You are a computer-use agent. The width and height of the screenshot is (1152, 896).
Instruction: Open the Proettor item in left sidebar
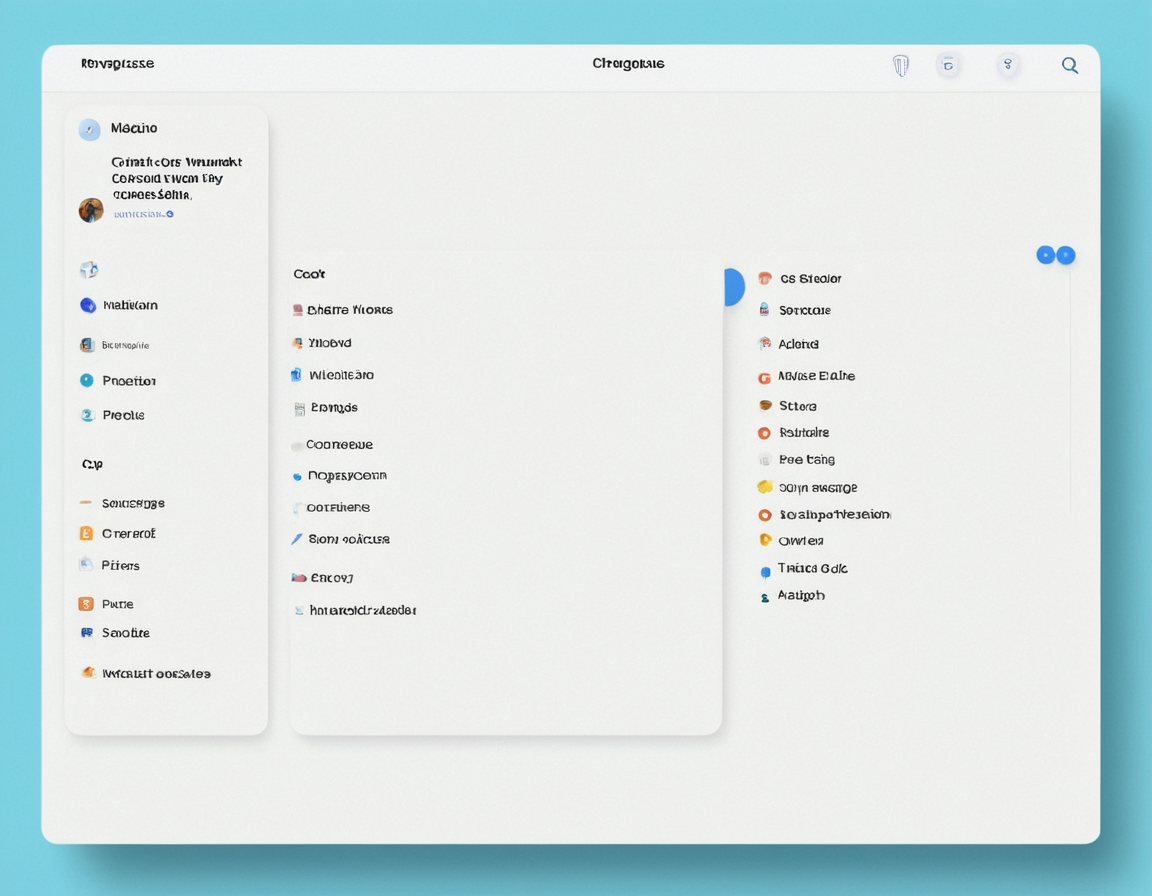(x=129, y=381)
